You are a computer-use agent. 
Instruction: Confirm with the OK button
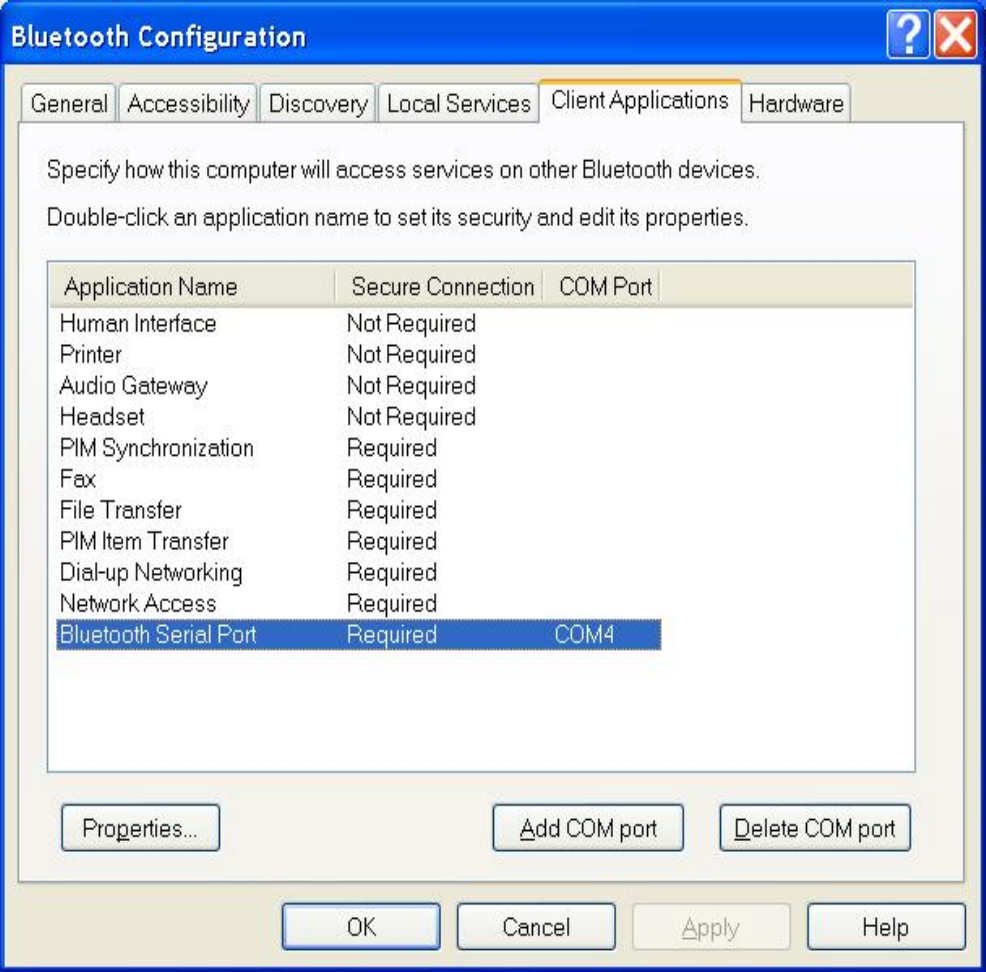[361, 927]
